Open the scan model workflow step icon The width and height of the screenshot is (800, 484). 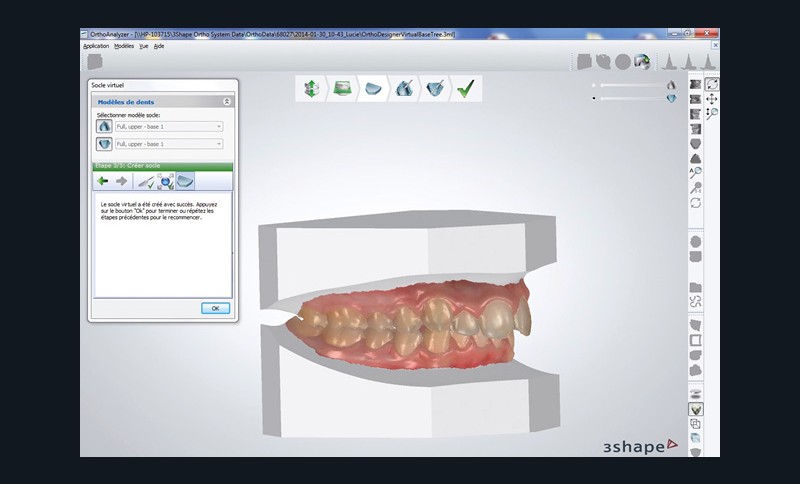point(342,89)
